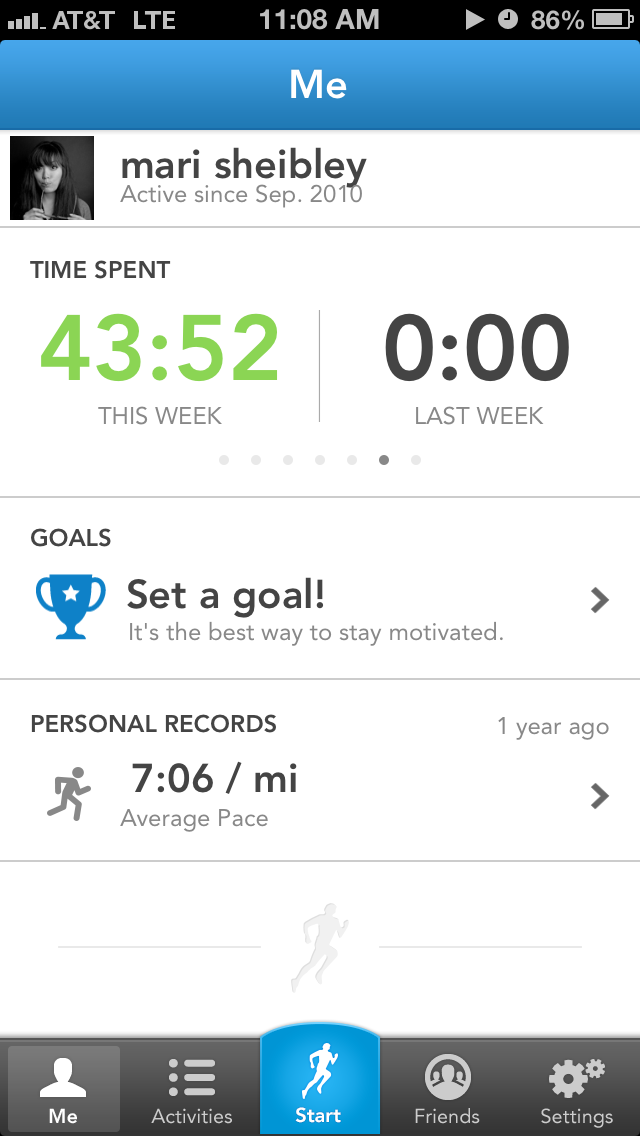Tap the 0:00 last week time
Viewport: 640px width, 1136px height.
tap(477, 349)
